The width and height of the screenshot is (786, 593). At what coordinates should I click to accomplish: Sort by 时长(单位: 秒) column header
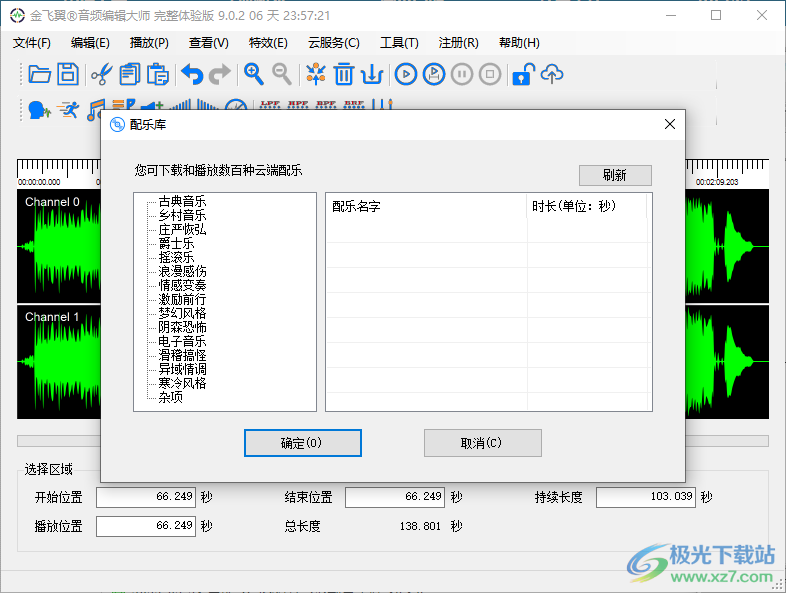pyautogui.click(x=586, y=206)
